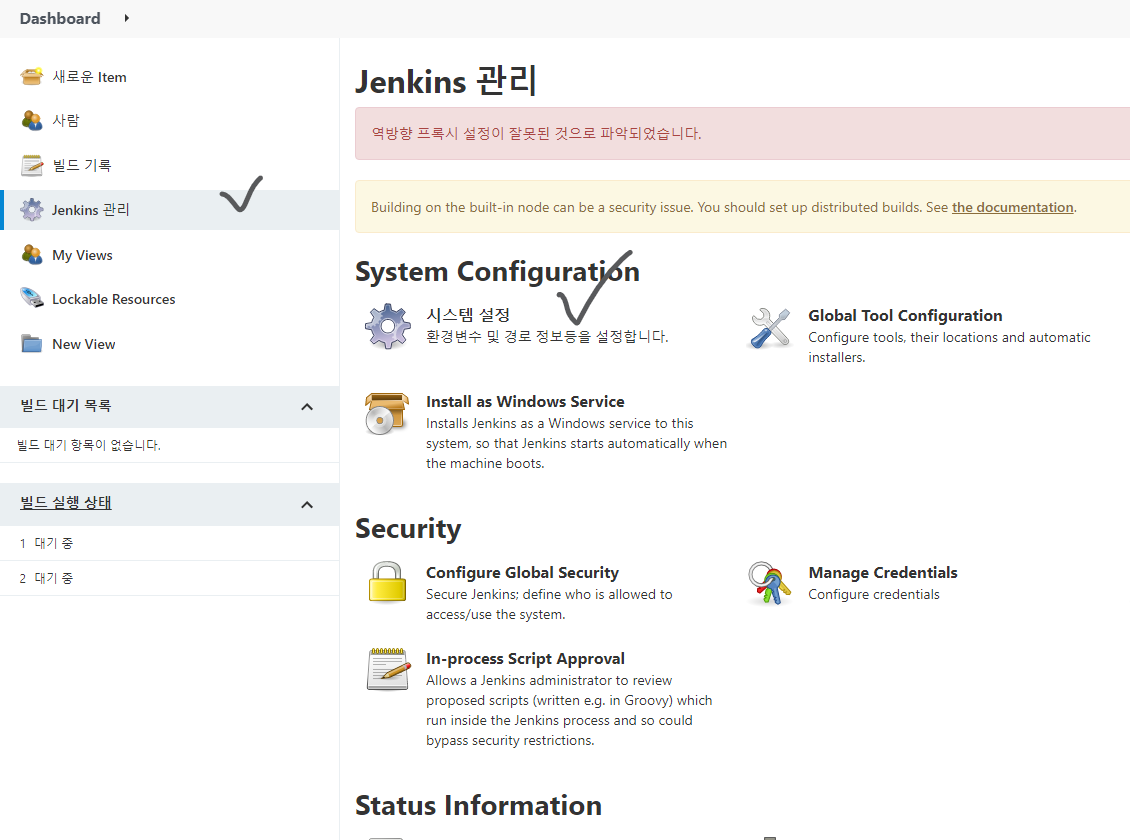Click the Install as Windows Service box icon

point(388,413)
